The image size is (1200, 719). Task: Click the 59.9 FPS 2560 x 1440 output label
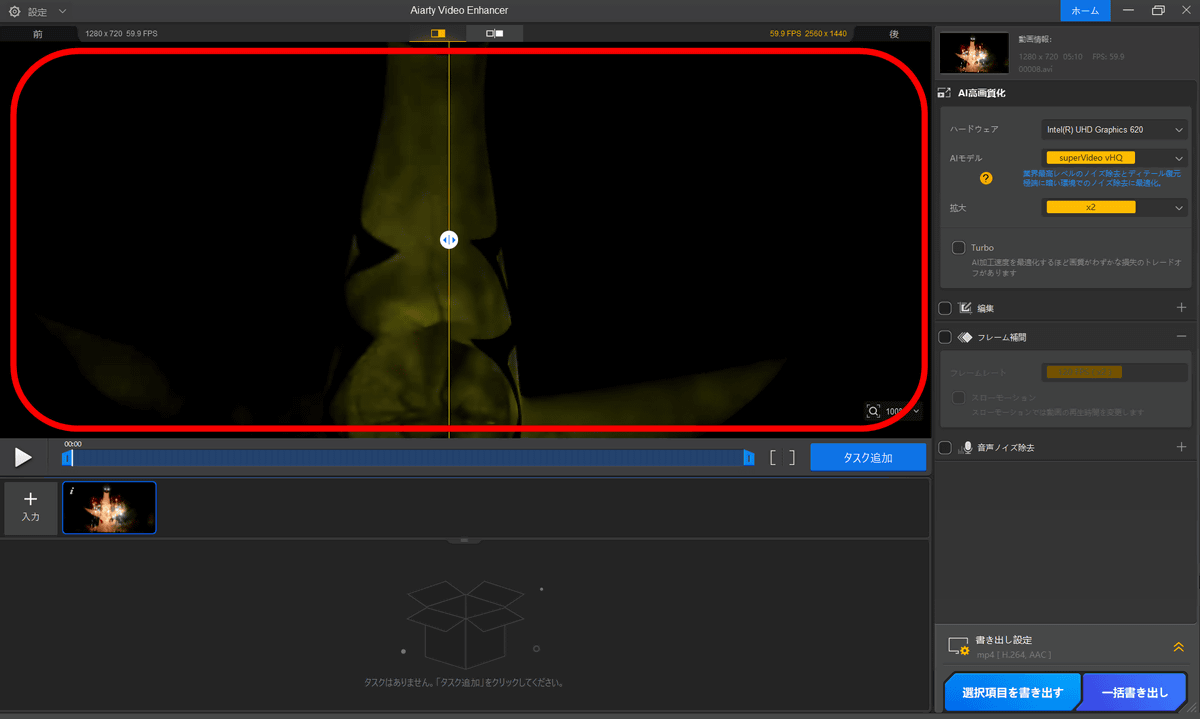point(808,33)
